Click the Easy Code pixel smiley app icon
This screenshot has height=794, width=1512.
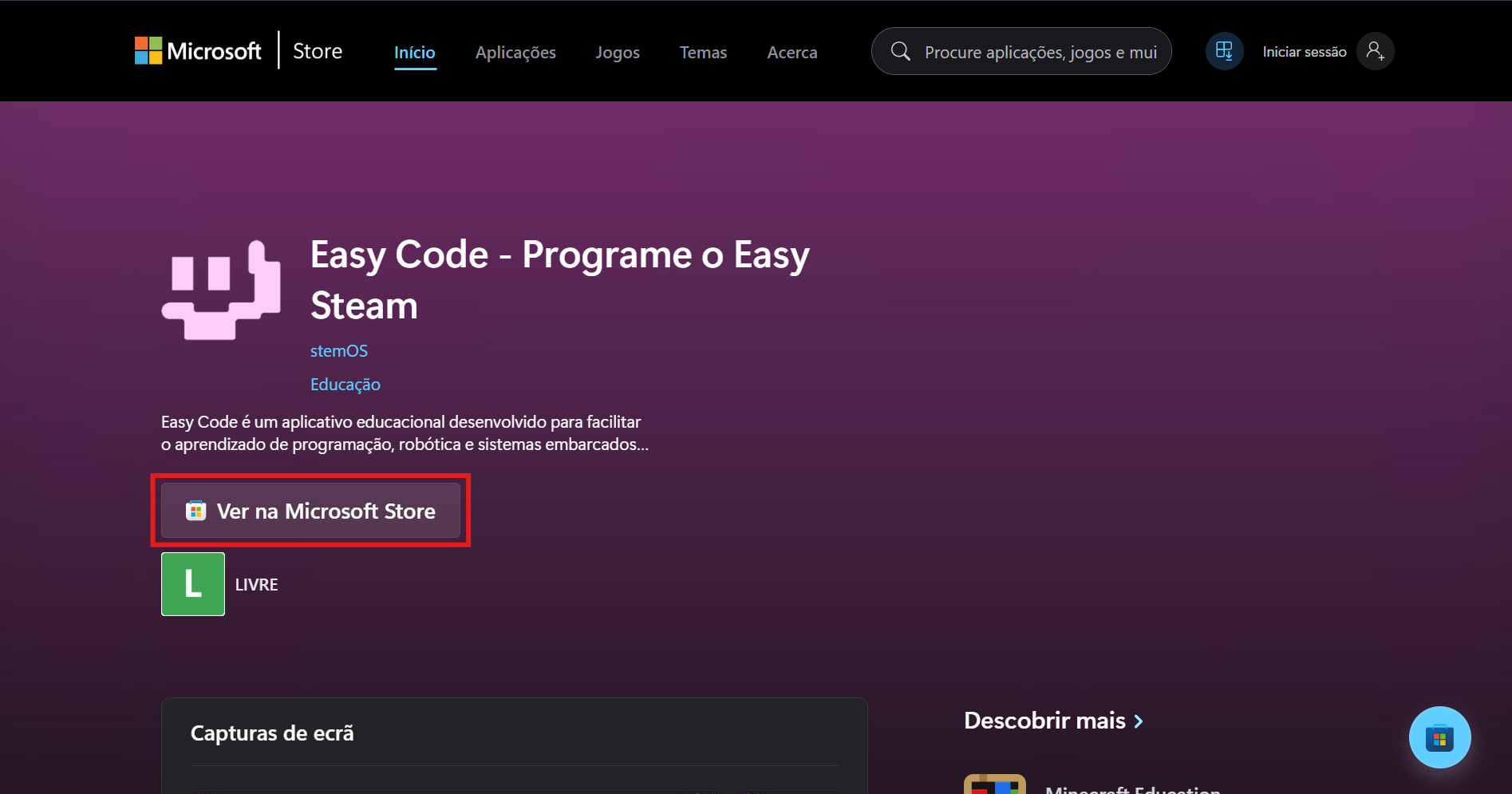(x=221, y=290)
